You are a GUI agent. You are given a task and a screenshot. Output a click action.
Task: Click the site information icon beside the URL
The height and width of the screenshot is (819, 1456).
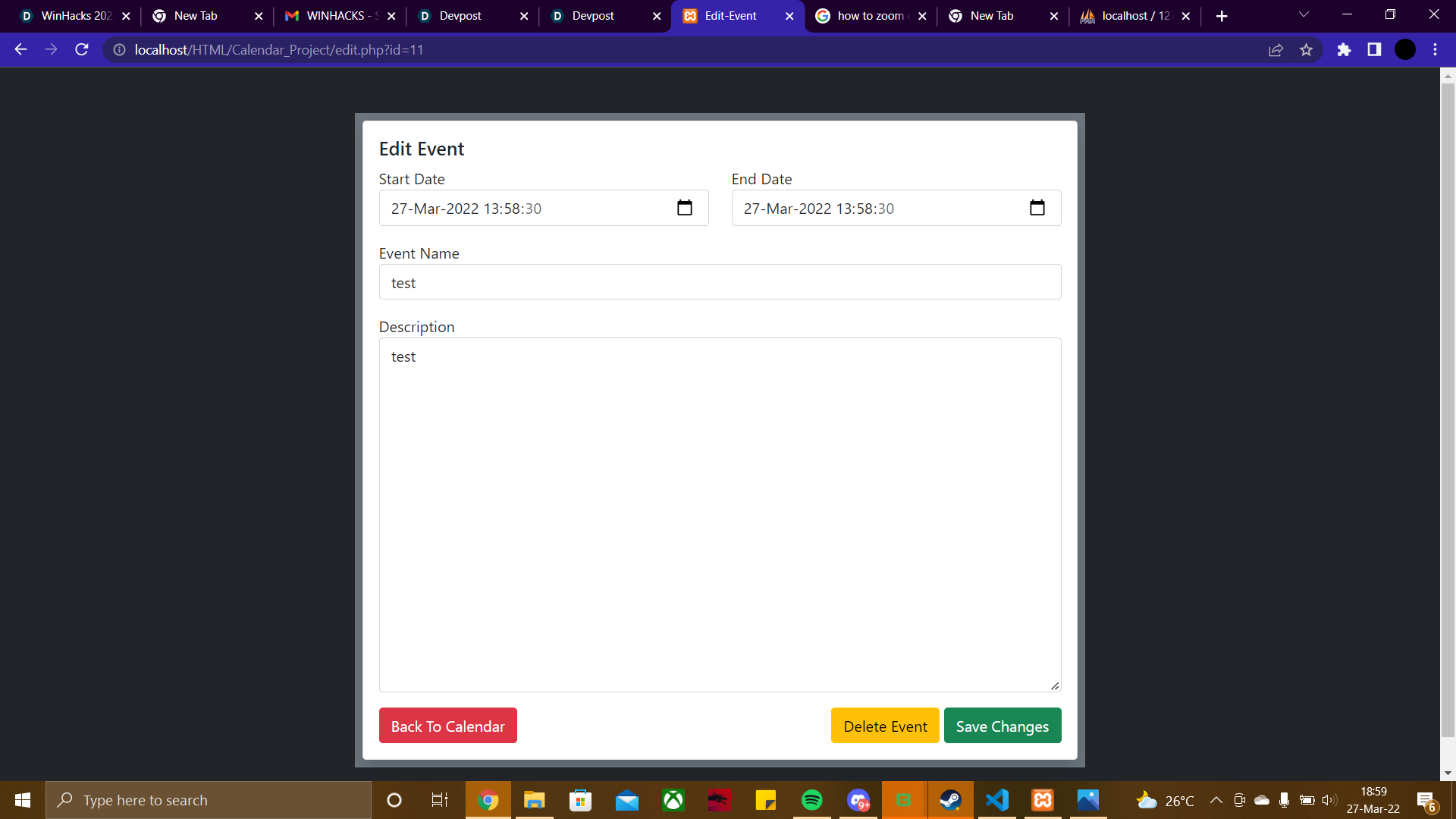(x=119, y=50)
